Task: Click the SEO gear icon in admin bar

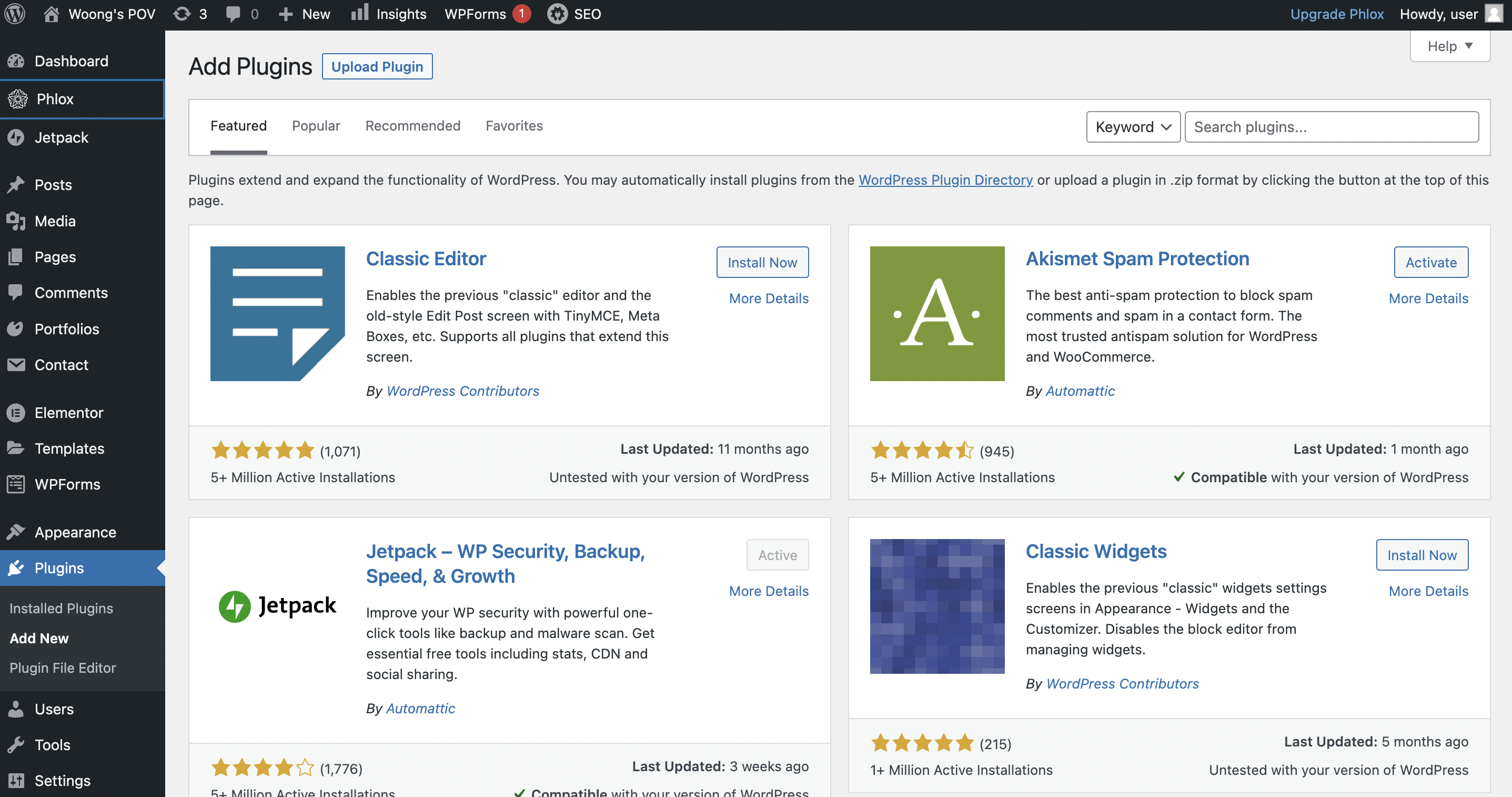Action: click(x=557, y=14)
